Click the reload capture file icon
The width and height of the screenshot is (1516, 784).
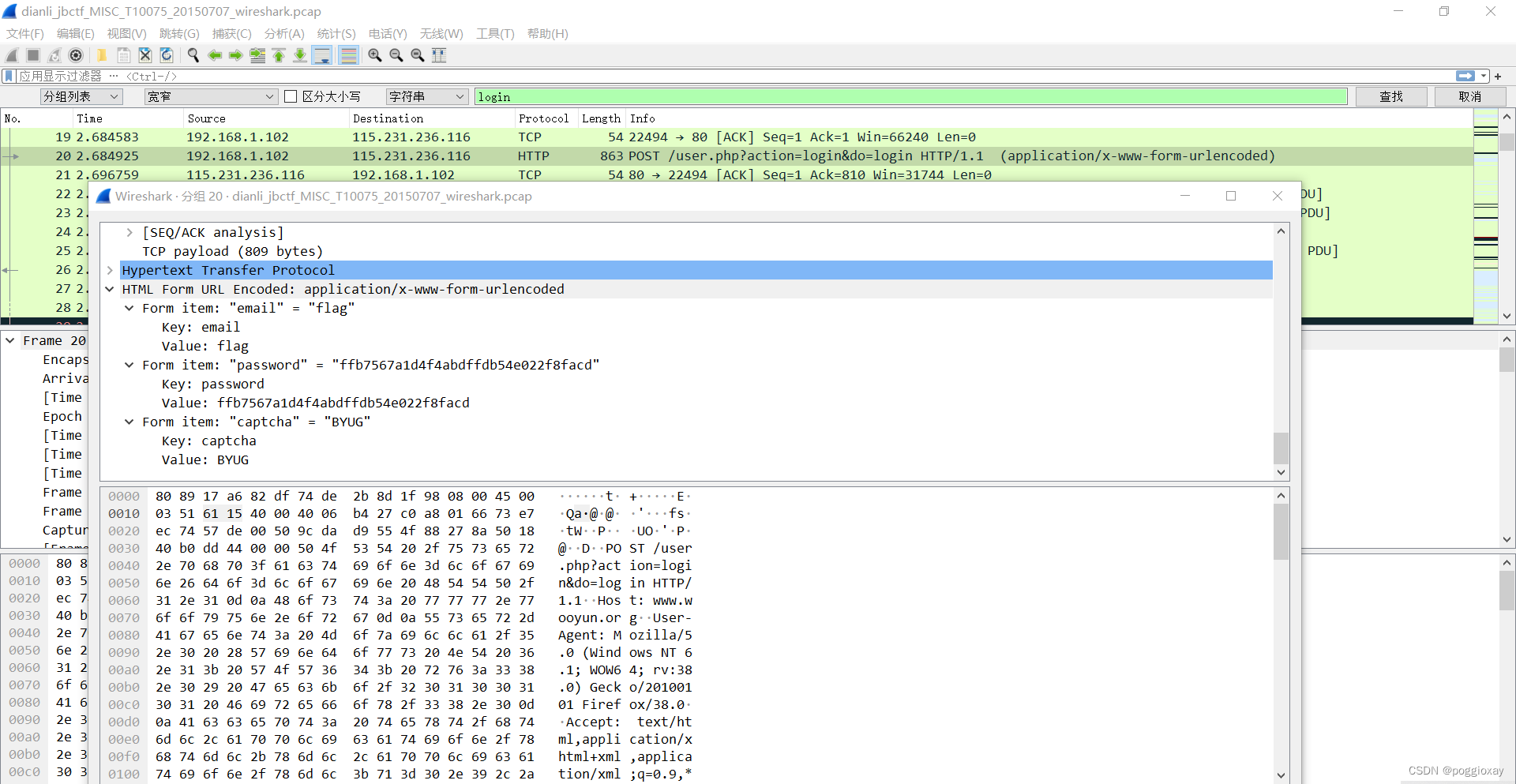tap(167, 55)
